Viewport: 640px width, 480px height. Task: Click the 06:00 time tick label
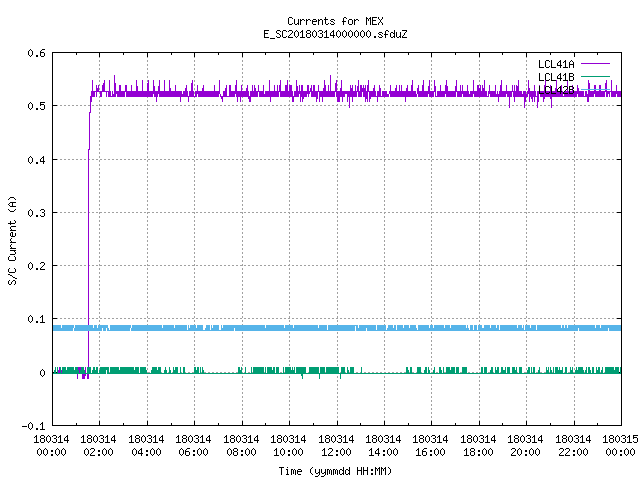point(193,452)
